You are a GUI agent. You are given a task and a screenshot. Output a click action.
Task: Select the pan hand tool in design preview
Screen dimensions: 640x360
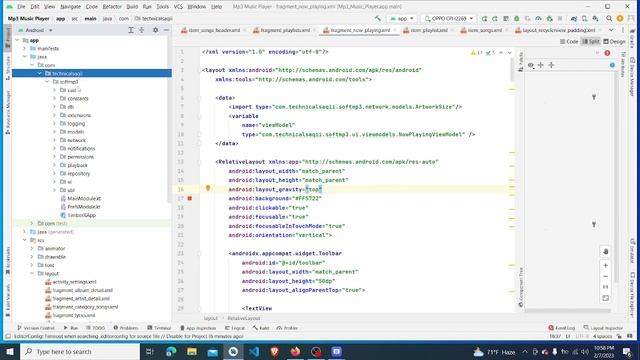click(x=606, y=251)
